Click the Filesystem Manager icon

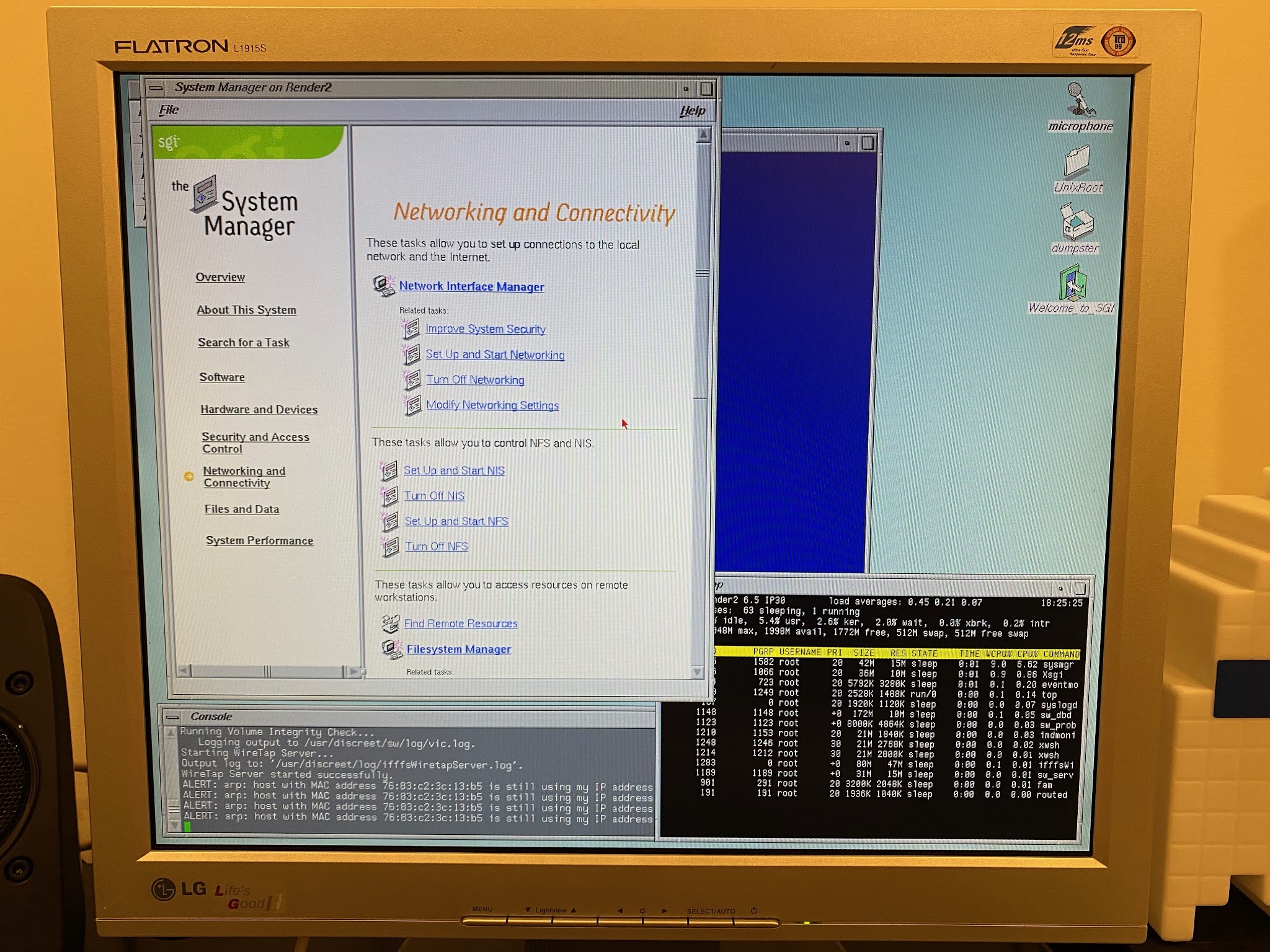(393, 649)
